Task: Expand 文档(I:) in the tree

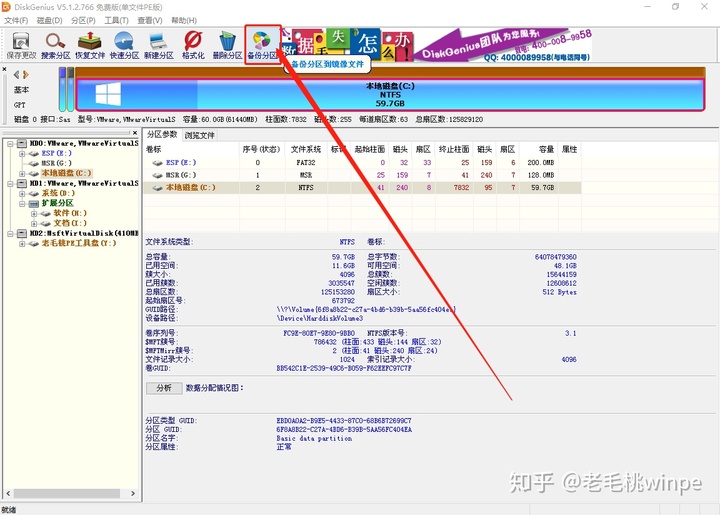Action: (x=34, y=224)
